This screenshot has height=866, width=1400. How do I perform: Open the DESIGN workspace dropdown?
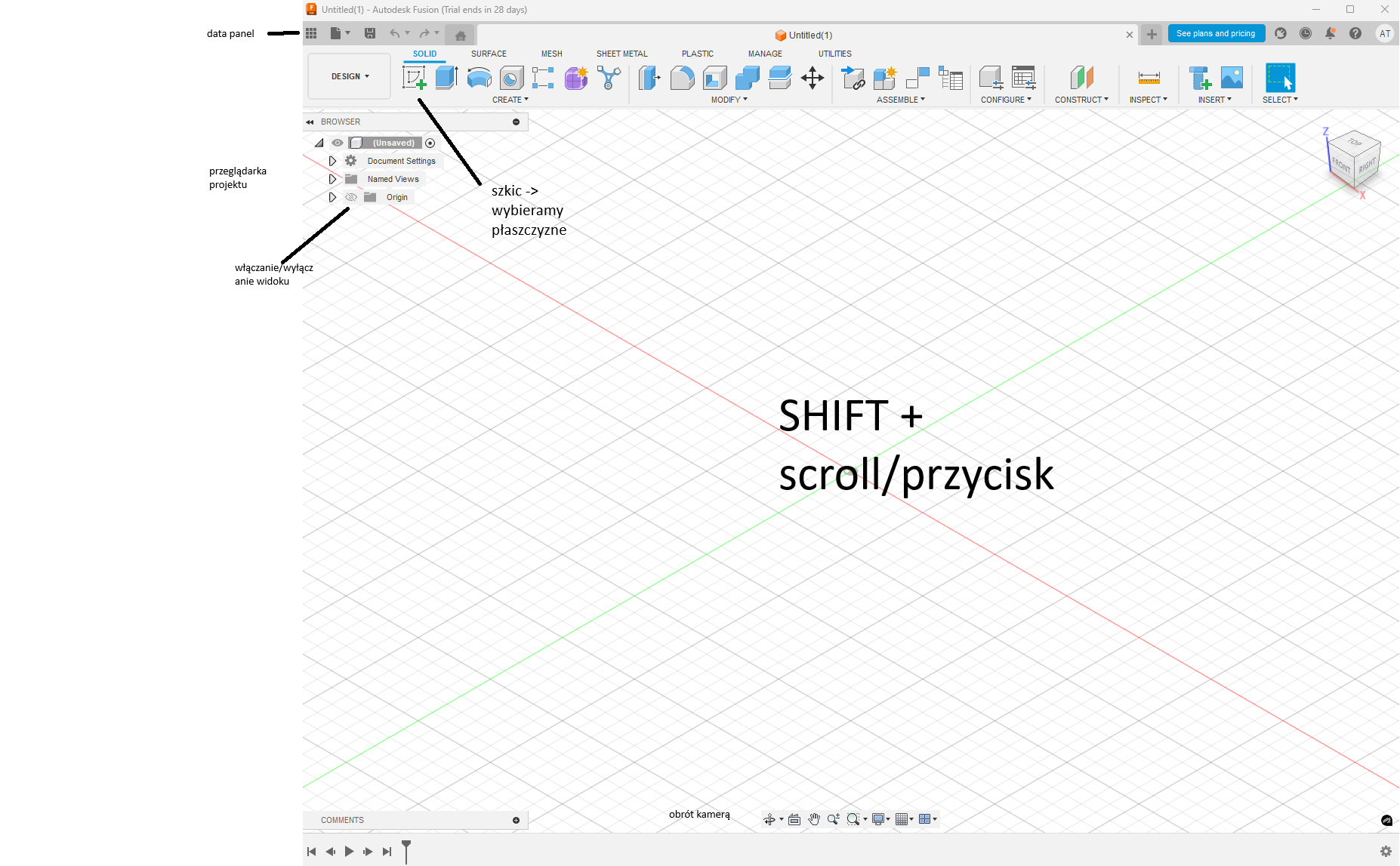(x=350, y=76)
